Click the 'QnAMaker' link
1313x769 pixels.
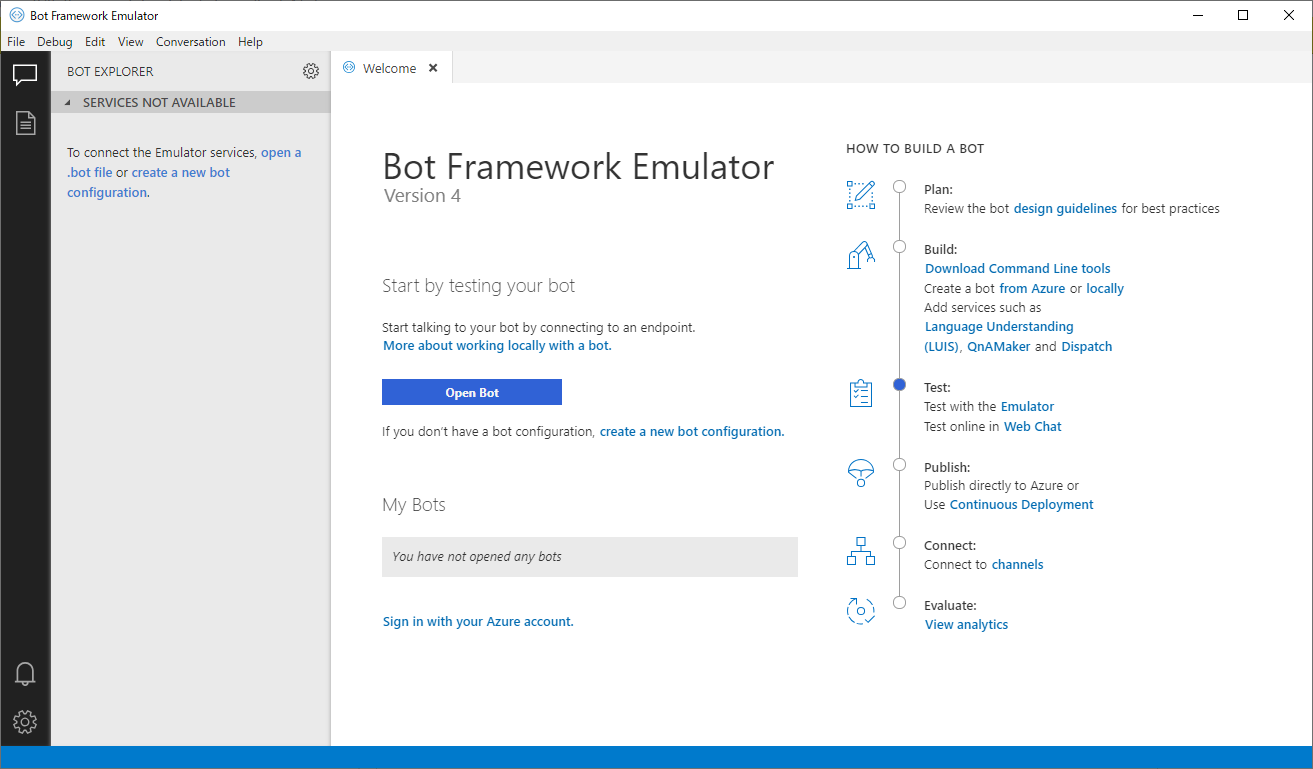(999, 347)
